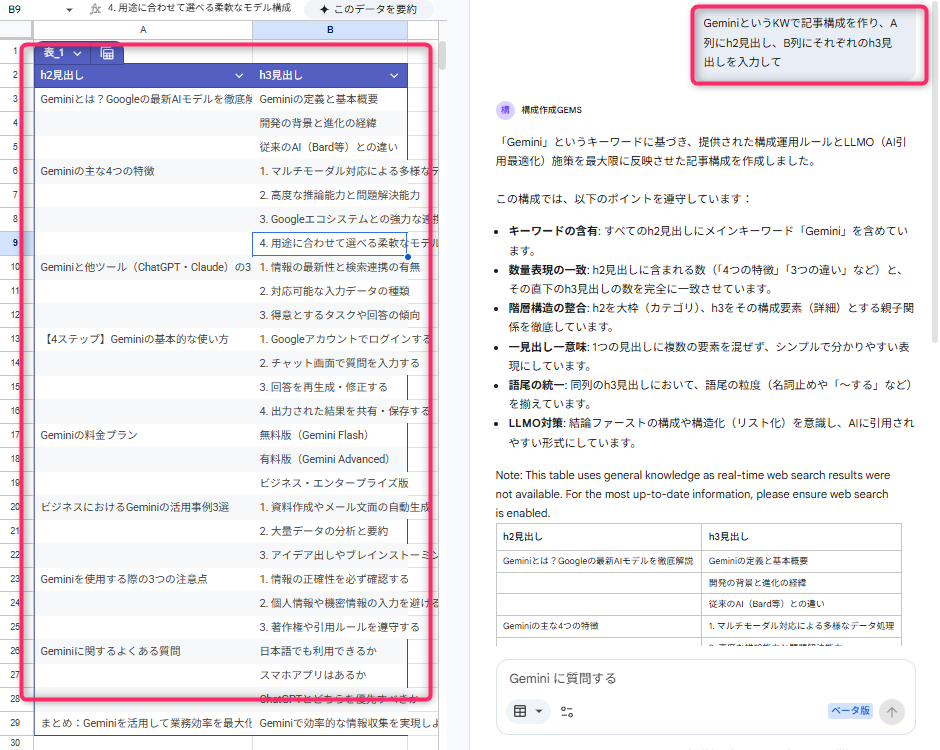Click 'h2見出し' header in Gemini response table
Viewport: 940px width, 750px height.
pyautogui.click(x=599, y=537)
